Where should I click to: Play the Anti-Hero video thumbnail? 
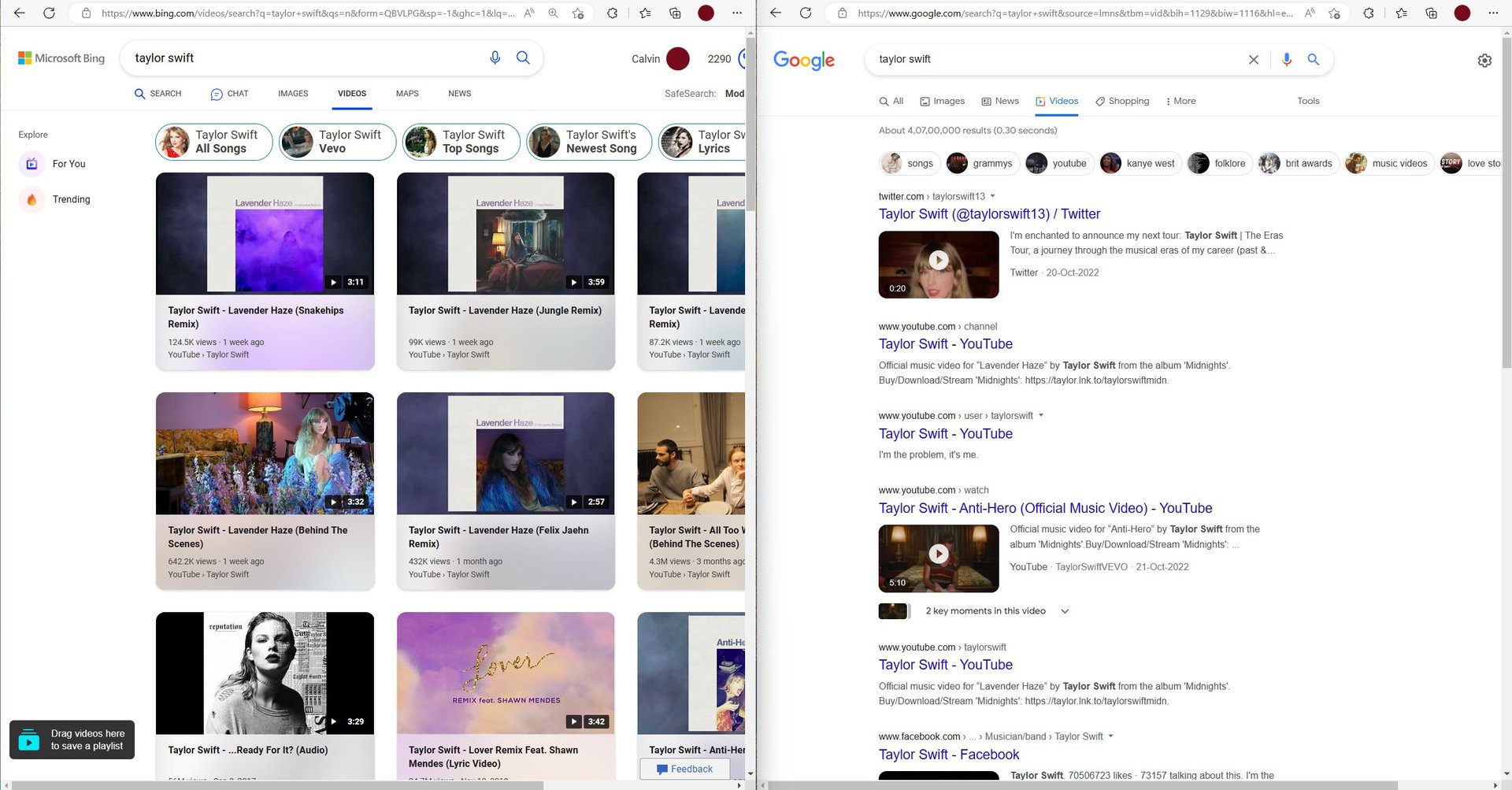(x=938, y=554)
